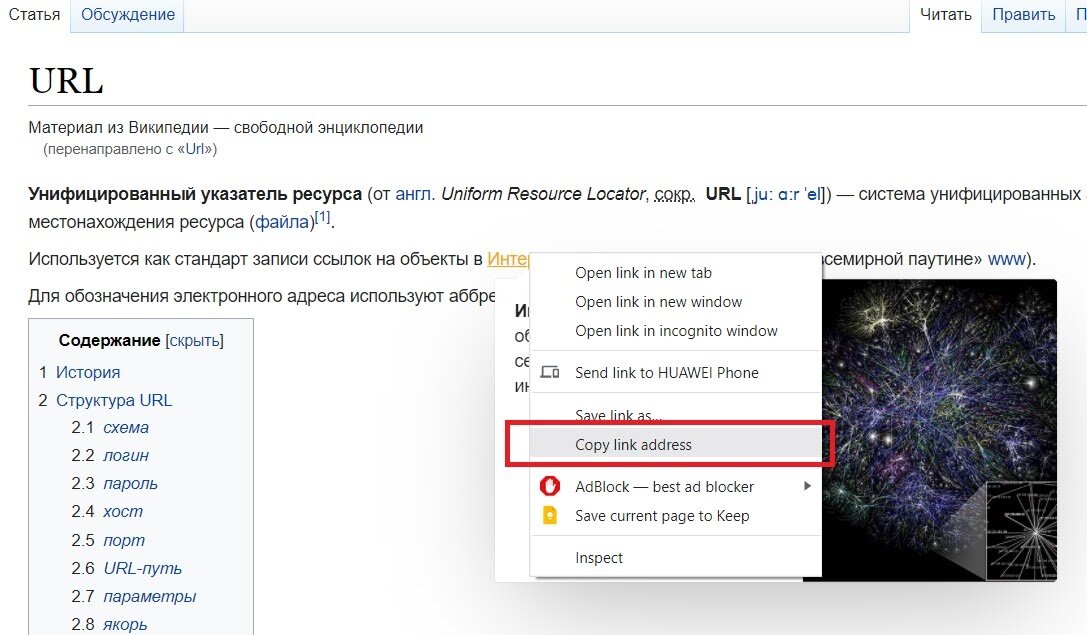
Task: Open the файла link
Action: 282,222
